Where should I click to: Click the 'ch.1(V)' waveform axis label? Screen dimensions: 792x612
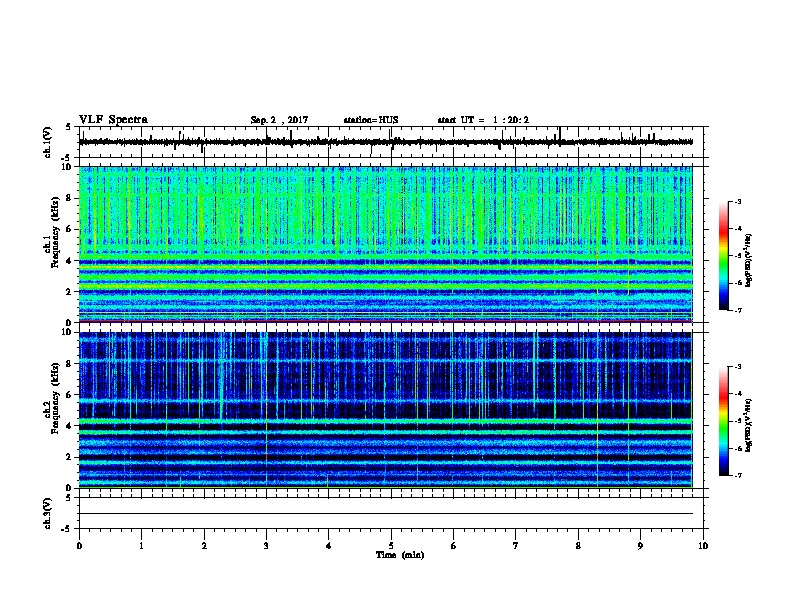[48, 142]
